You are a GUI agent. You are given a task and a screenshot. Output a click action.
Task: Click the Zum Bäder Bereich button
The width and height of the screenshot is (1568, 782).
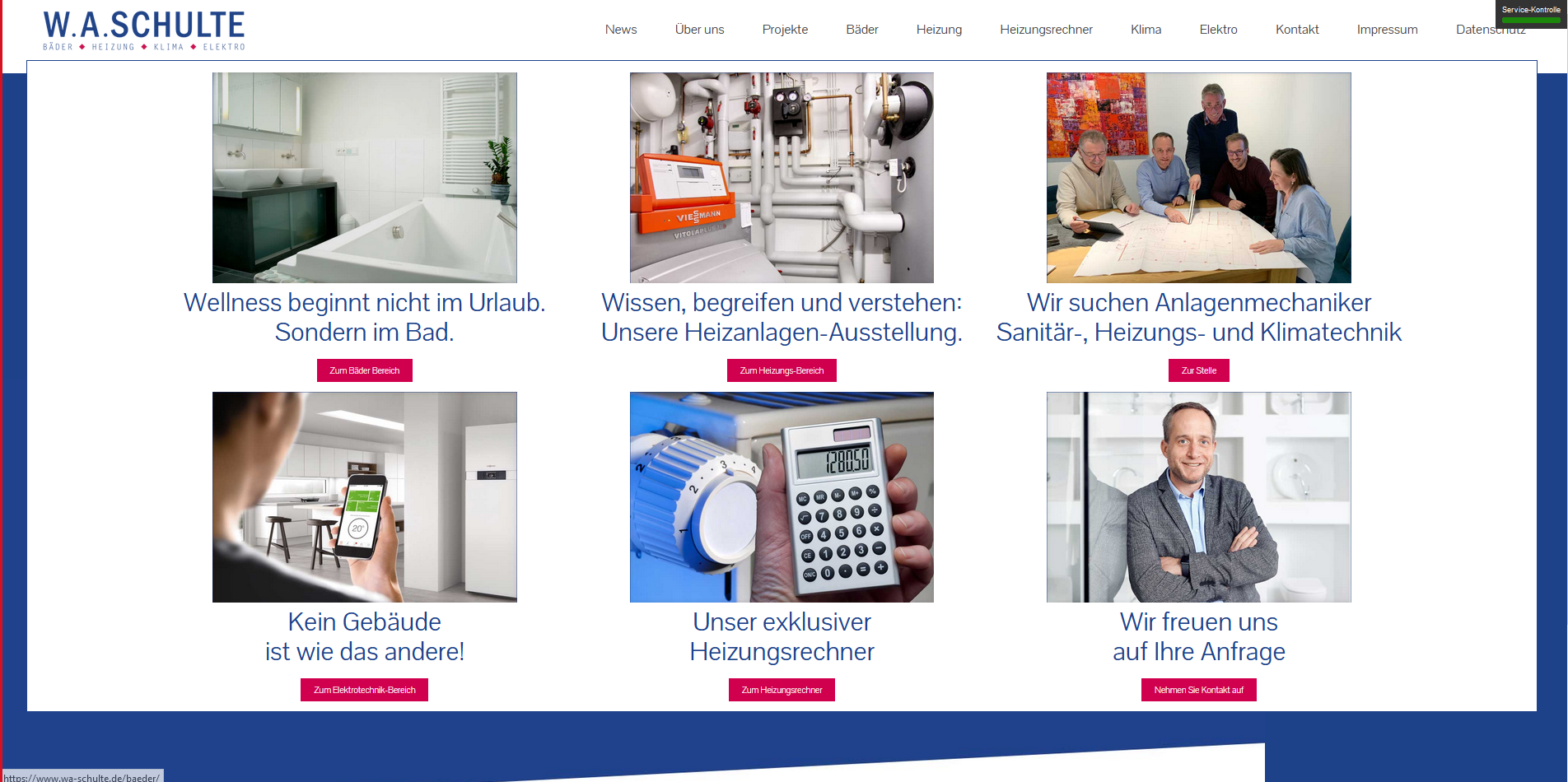click(x=365, y=370)
